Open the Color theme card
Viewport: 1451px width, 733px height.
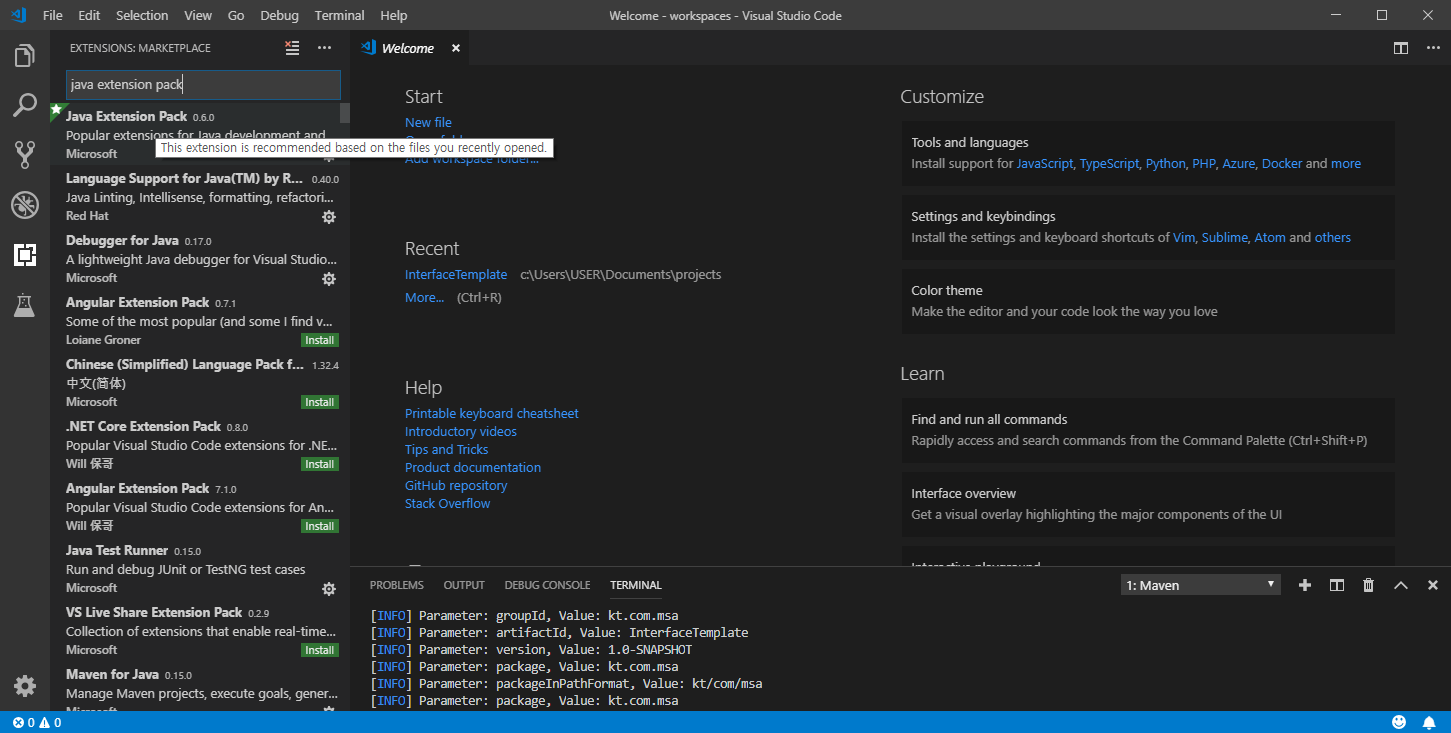pyautogui.click(x=1148, y=301)
